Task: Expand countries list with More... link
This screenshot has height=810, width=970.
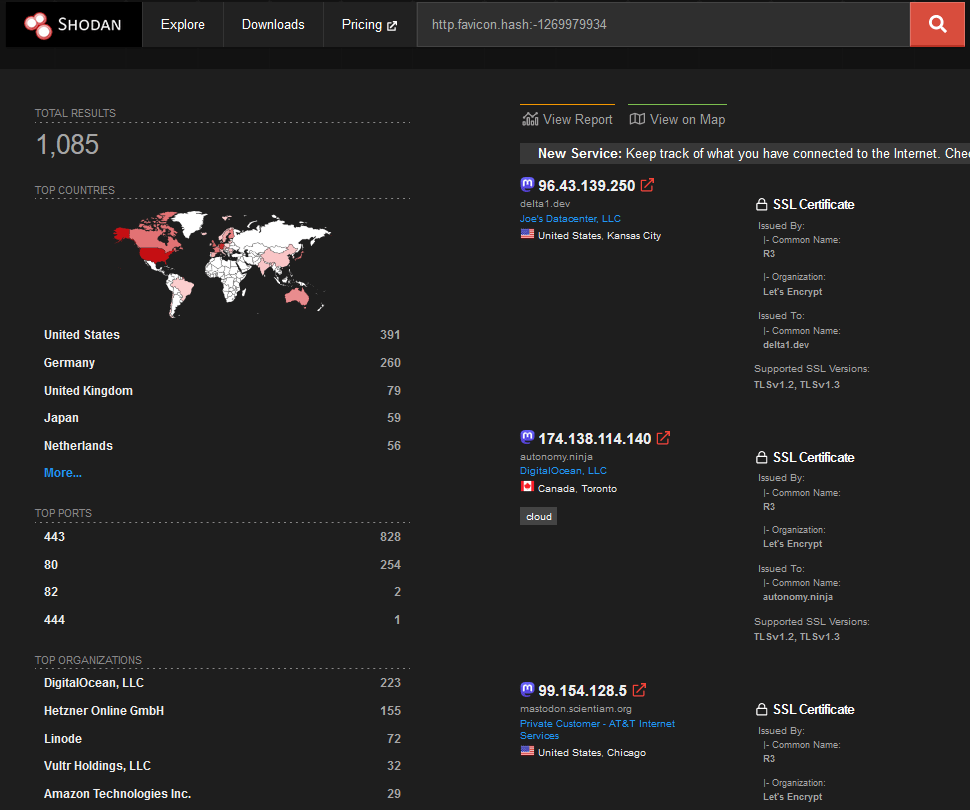Action: (63, 473)
